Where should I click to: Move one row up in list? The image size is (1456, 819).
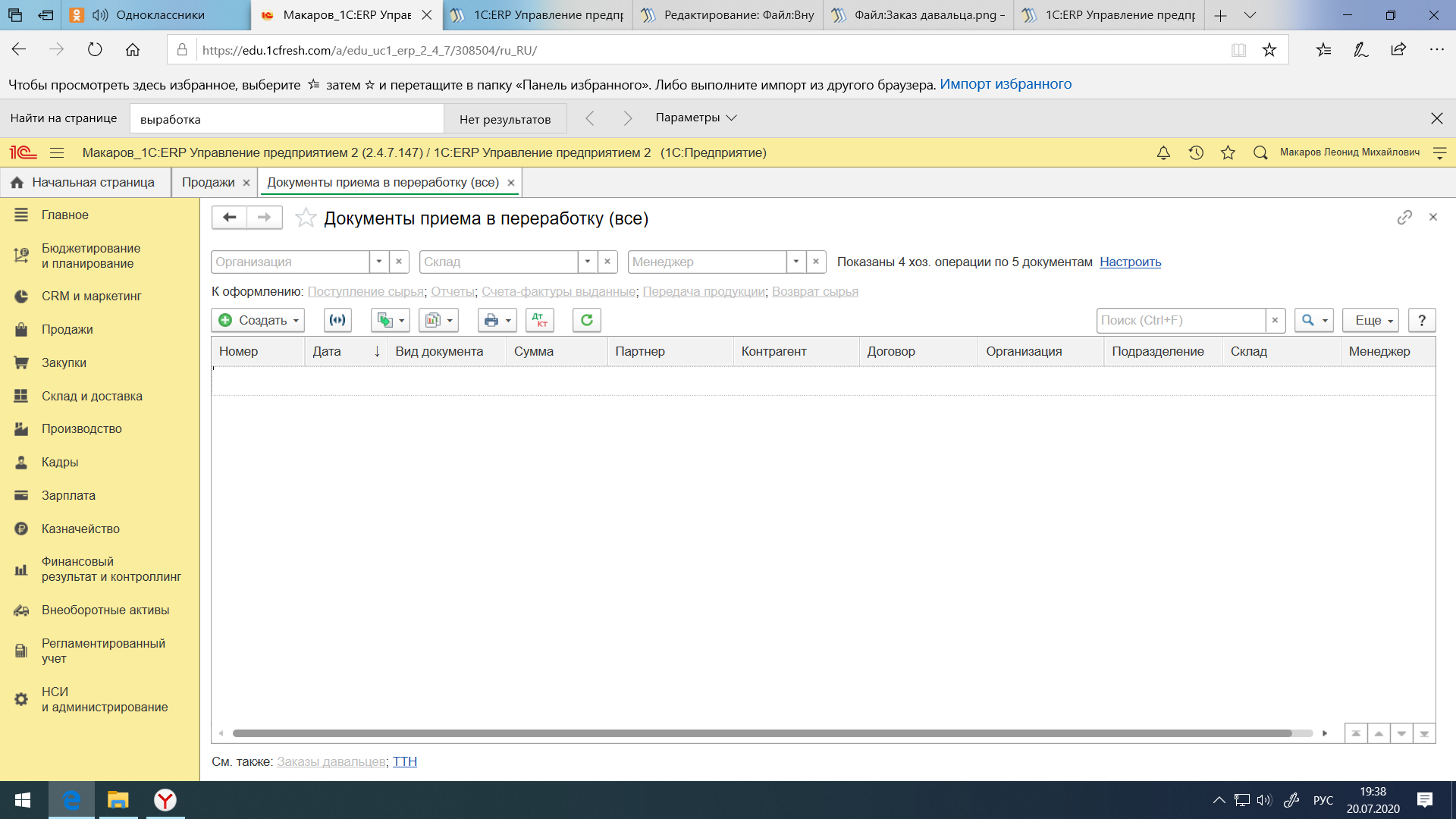[x=1379, y=733]
